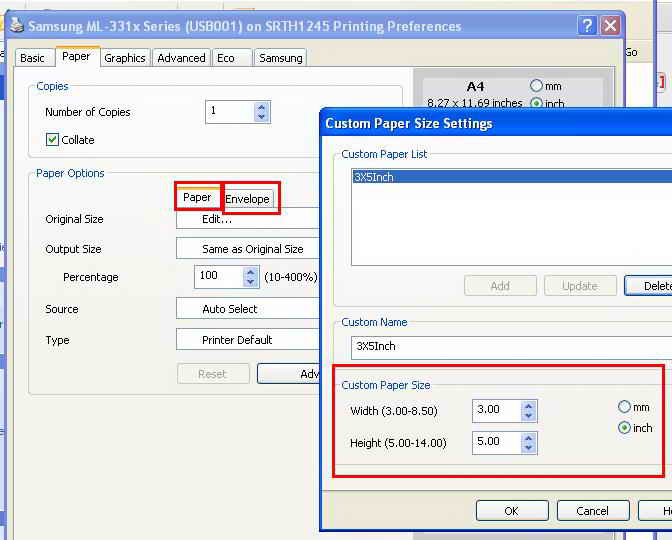This screenshot has width=672, height=540.
Task: Open the help question mark button
Action: click(587, 26)
